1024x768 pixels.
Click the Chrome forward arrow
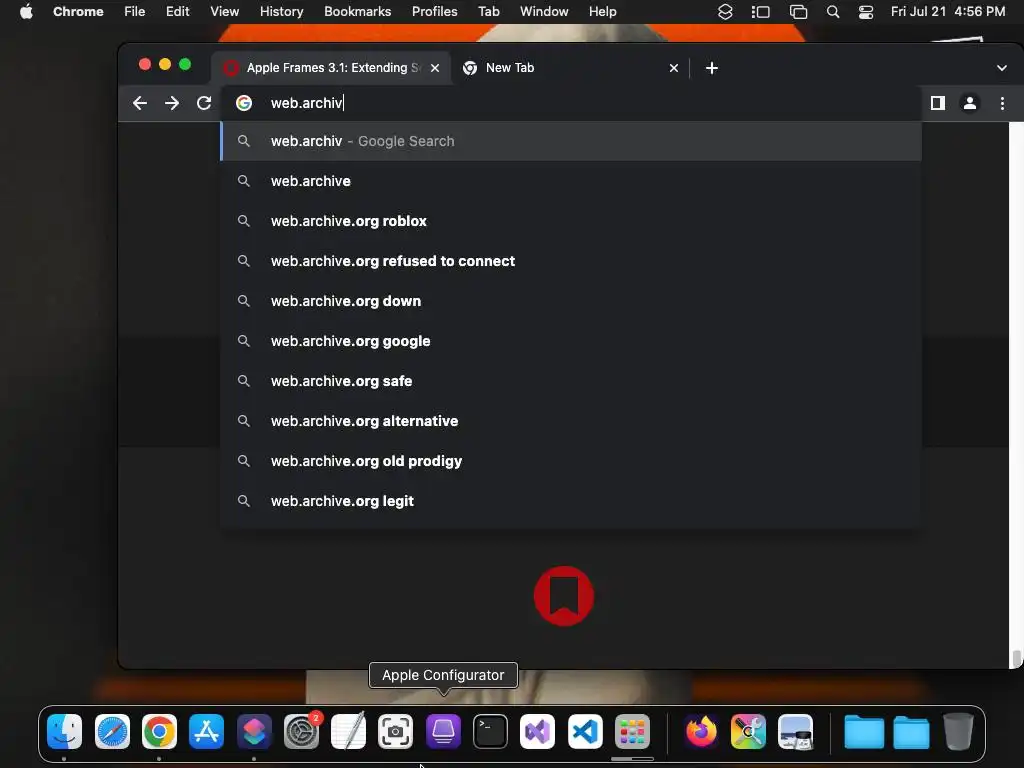pyautogui.click(x=172, y=103)
